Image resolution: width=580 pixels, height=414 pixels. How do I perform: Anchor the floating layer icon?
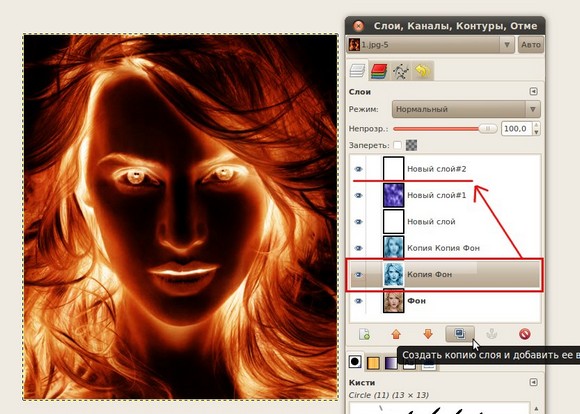pyautogui.click(x=492, y=334)
